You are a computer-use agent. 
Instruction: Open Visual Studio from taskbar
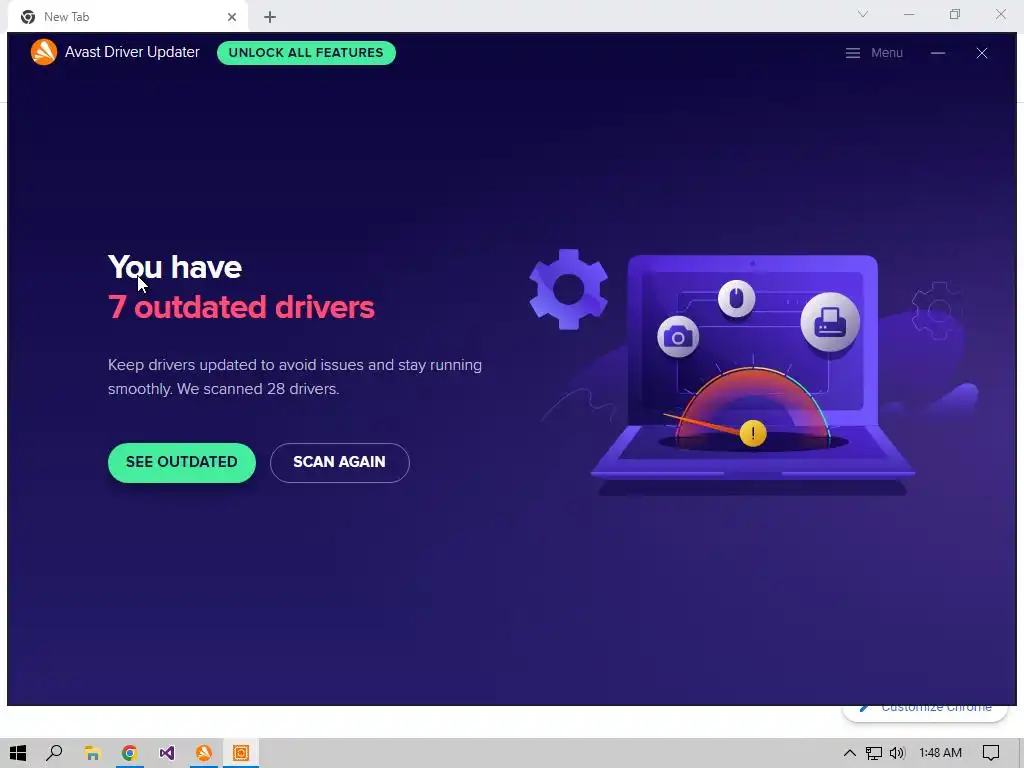(x=167, y=753)
